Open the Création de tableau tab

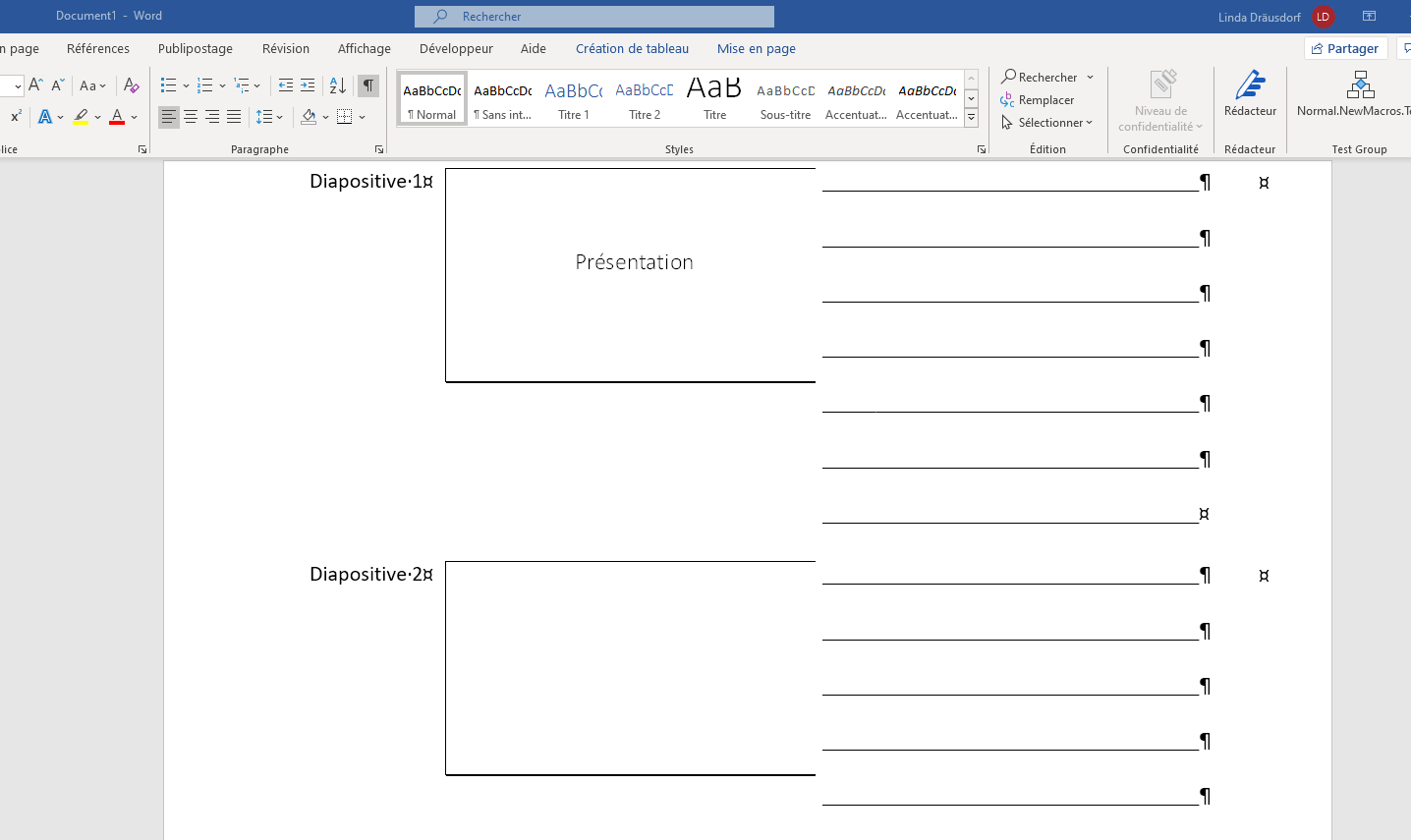pyautogui.click(x=632, y=48)
